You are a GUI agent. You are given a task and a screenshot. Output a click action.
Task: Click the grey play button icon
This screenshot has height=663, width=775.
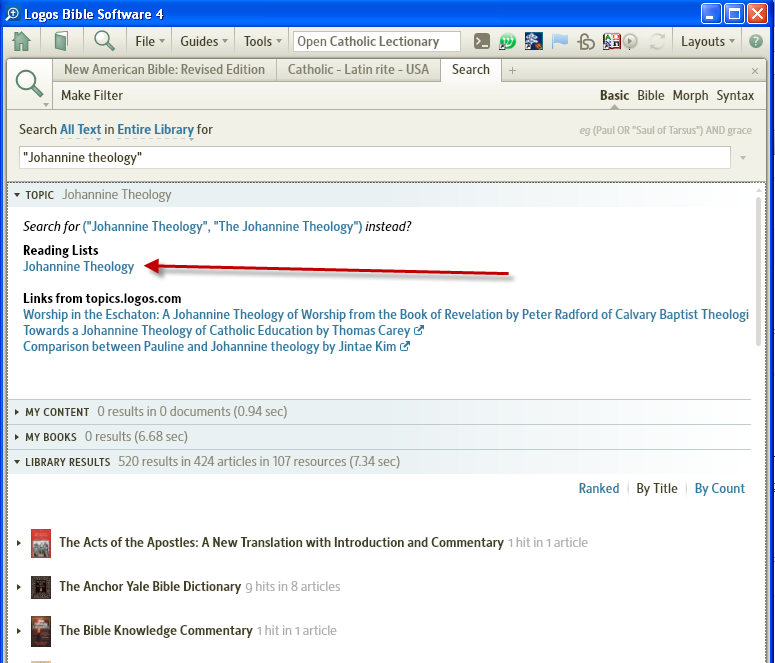click(x=630, y=42)
